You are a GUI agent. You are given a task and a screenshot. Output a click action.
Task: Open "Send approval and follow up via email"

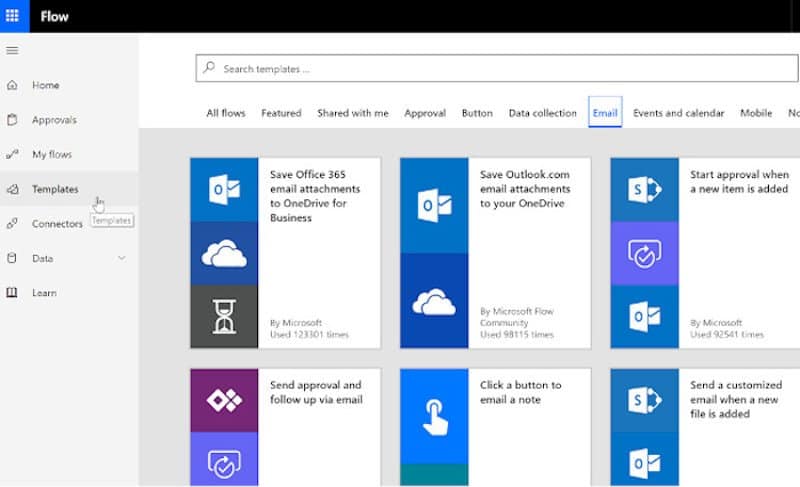(x=316, y=392)
